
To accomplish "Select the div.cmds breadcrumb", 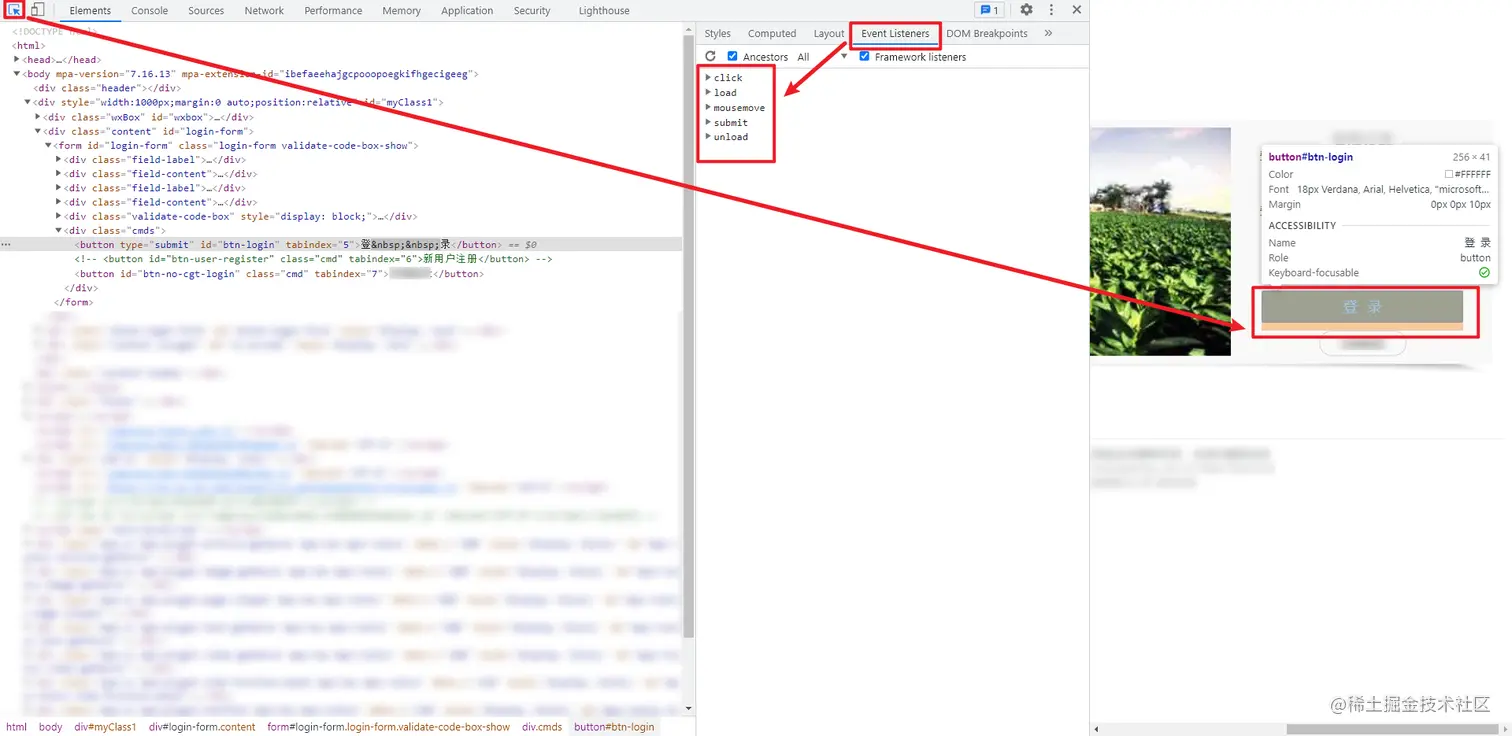I will point(542,727).
